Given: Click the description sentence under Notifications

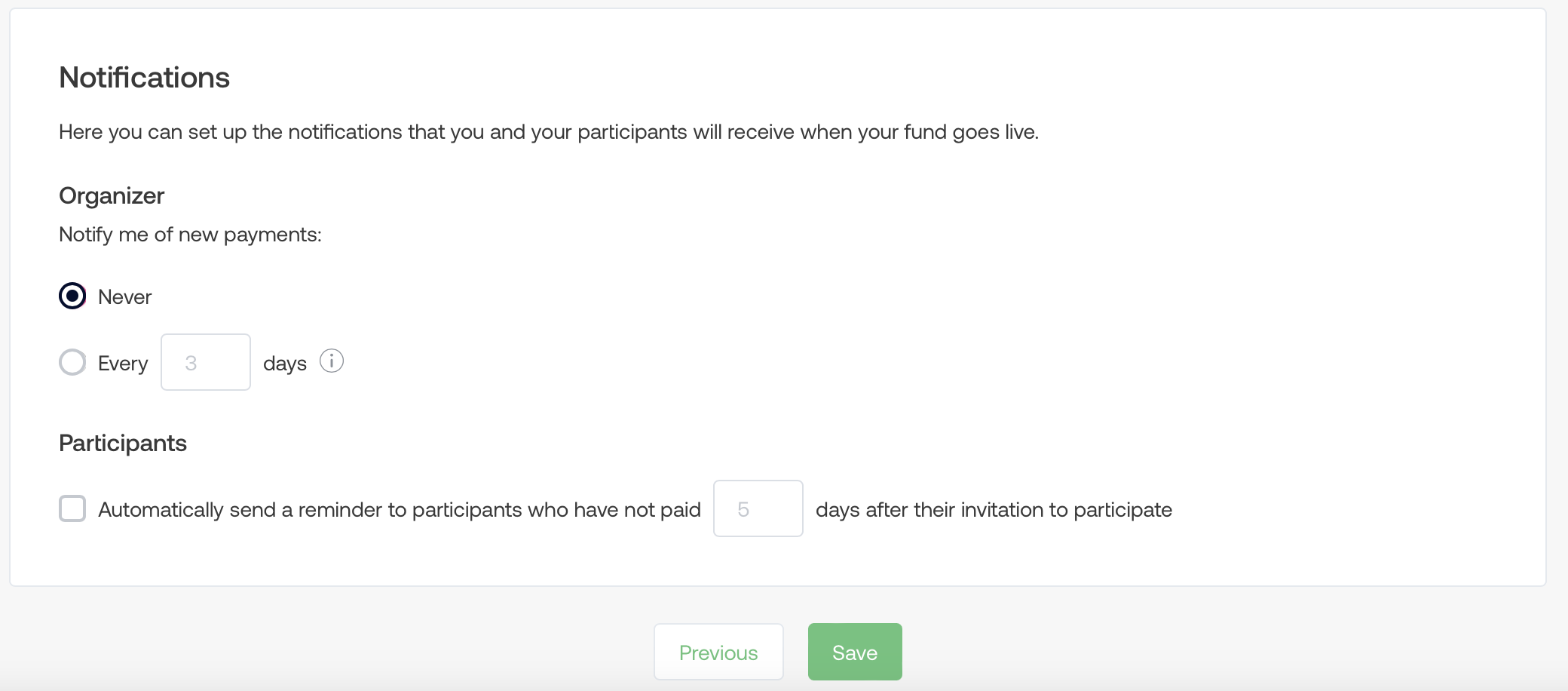Looking at the screenshot, I should 548,132.
